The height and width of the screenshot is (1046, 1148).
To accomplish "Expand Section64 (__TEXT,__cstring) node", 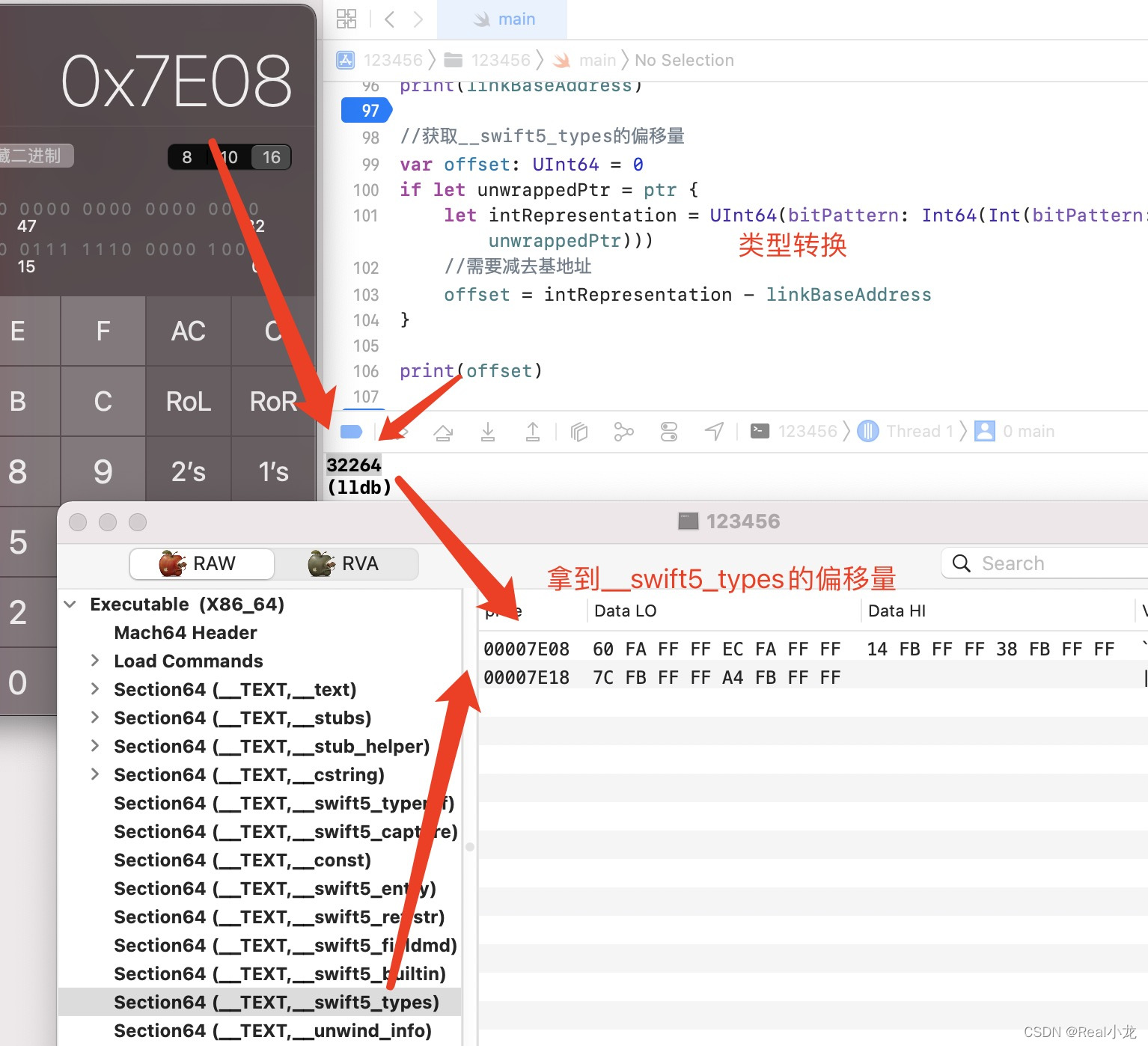I will click(x=95, y=774).
